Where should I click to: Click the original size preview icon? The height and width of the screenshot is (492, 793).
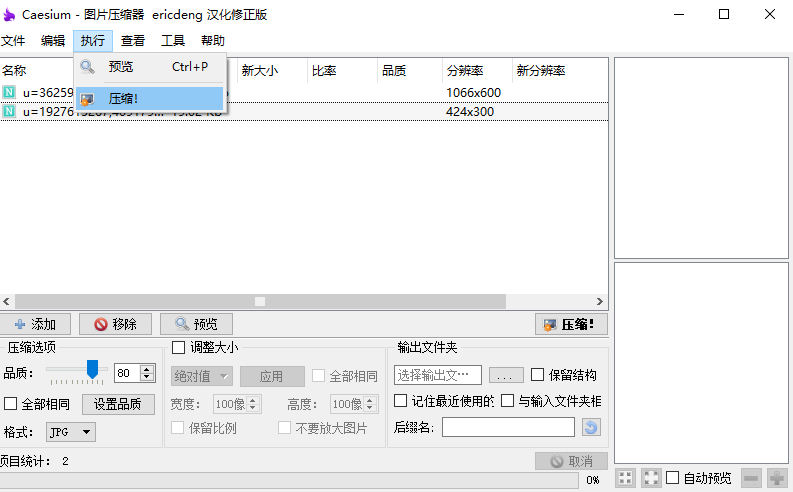[651, 477]
